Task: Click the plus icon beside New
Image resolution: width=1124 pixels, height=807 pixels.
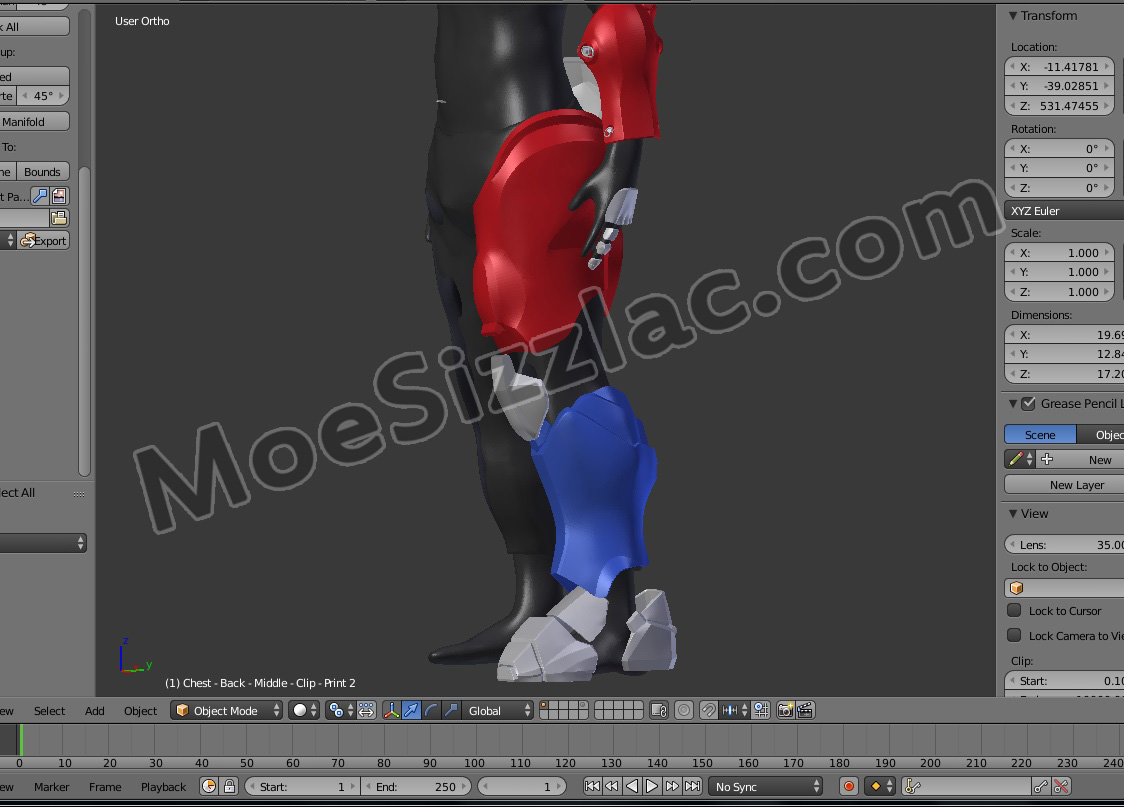Action: pyautogui.click(x=1047, y=459)
